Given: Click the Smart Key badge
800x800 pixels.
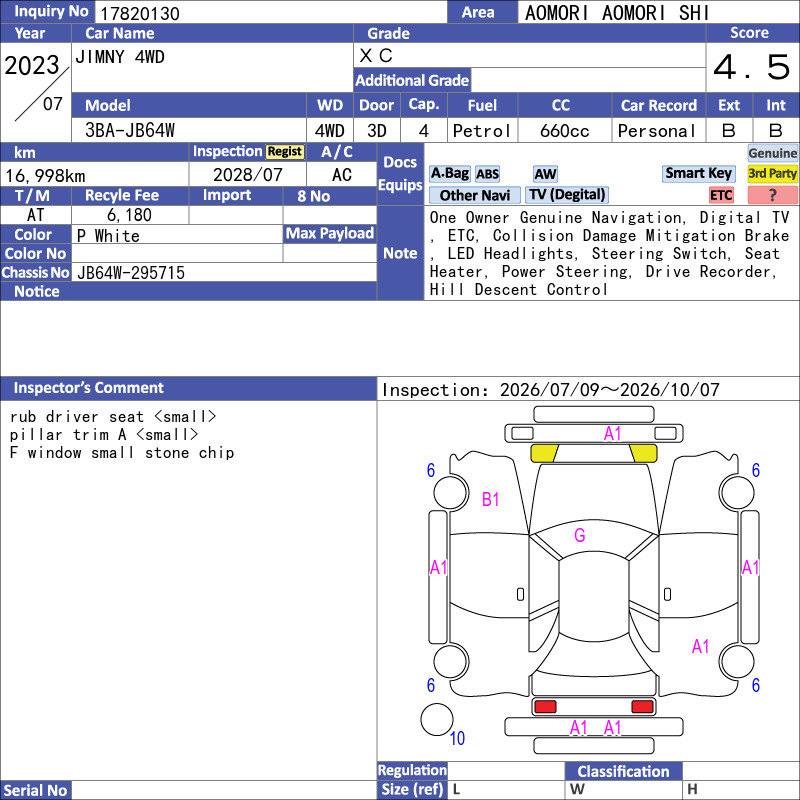Looking at the screenshot, I should [x=698, y=173].
